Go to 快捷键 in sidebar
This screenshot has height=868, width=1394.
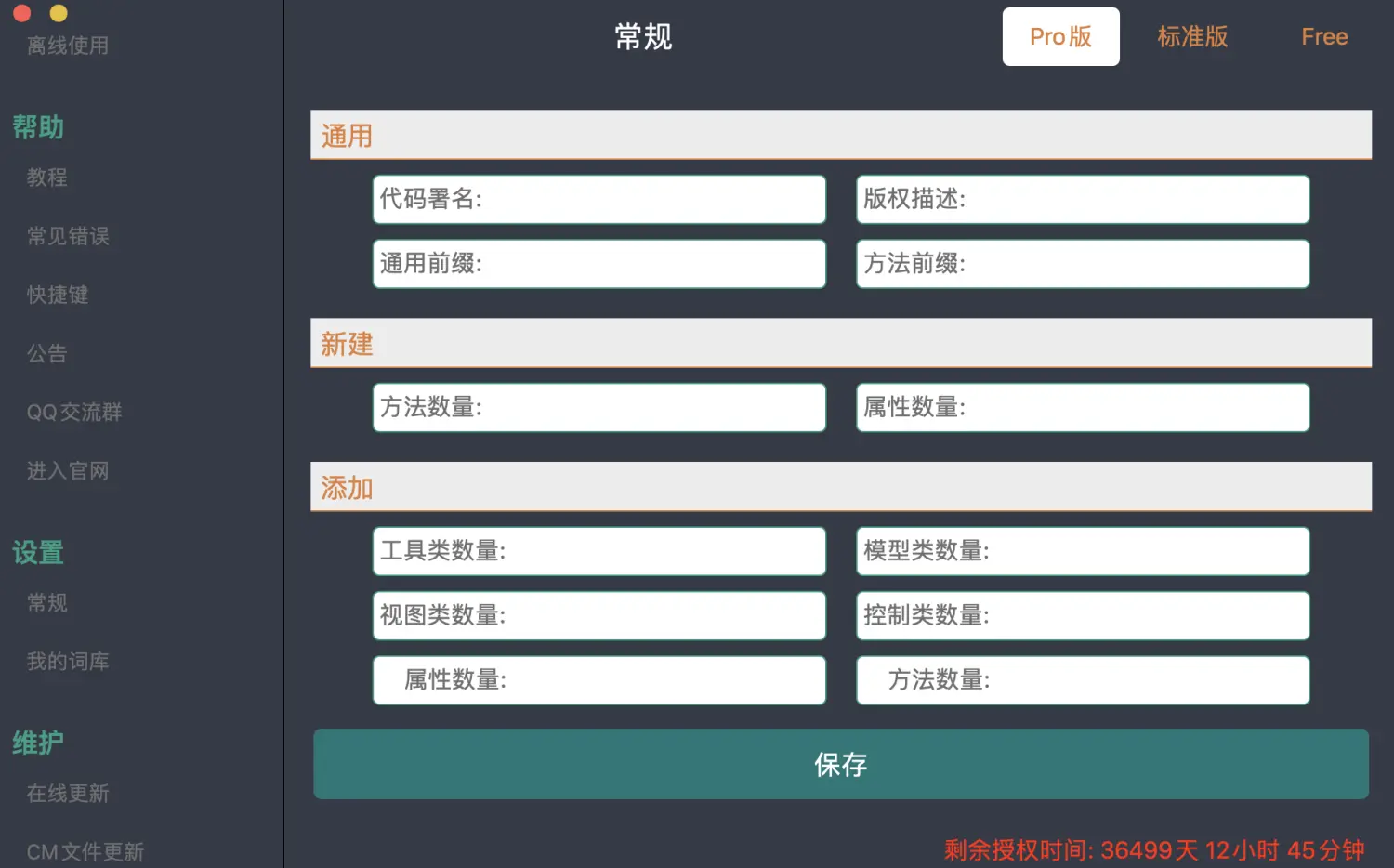point(58,295)
